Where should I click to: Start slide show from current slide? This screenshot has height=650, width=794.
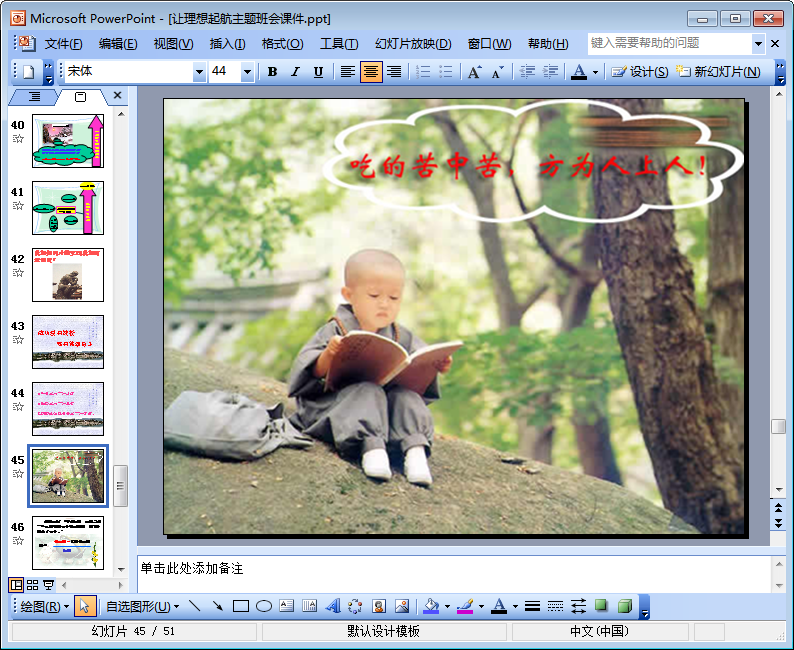(48, 585)
